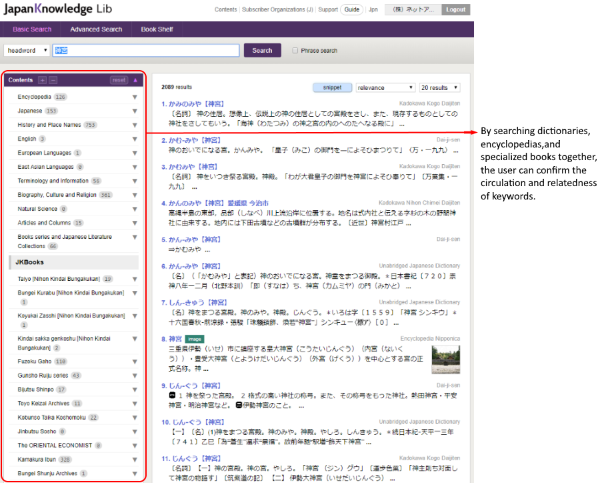Expand the Natural Science category arrow
This screenshot has width=600, height=483.
[134, 209]
